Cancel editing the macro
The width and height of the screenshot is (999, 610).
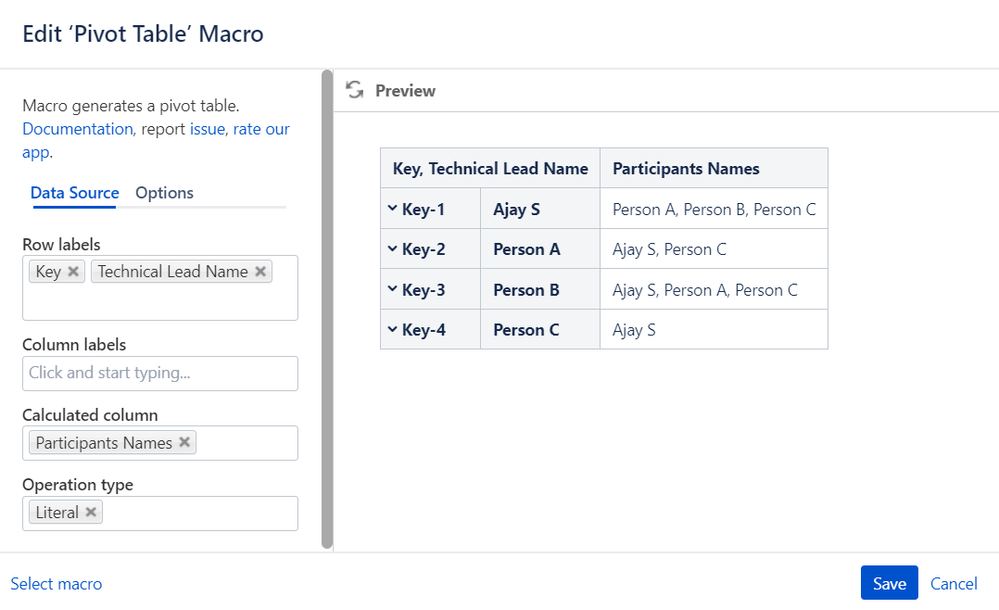coord(953,584)
